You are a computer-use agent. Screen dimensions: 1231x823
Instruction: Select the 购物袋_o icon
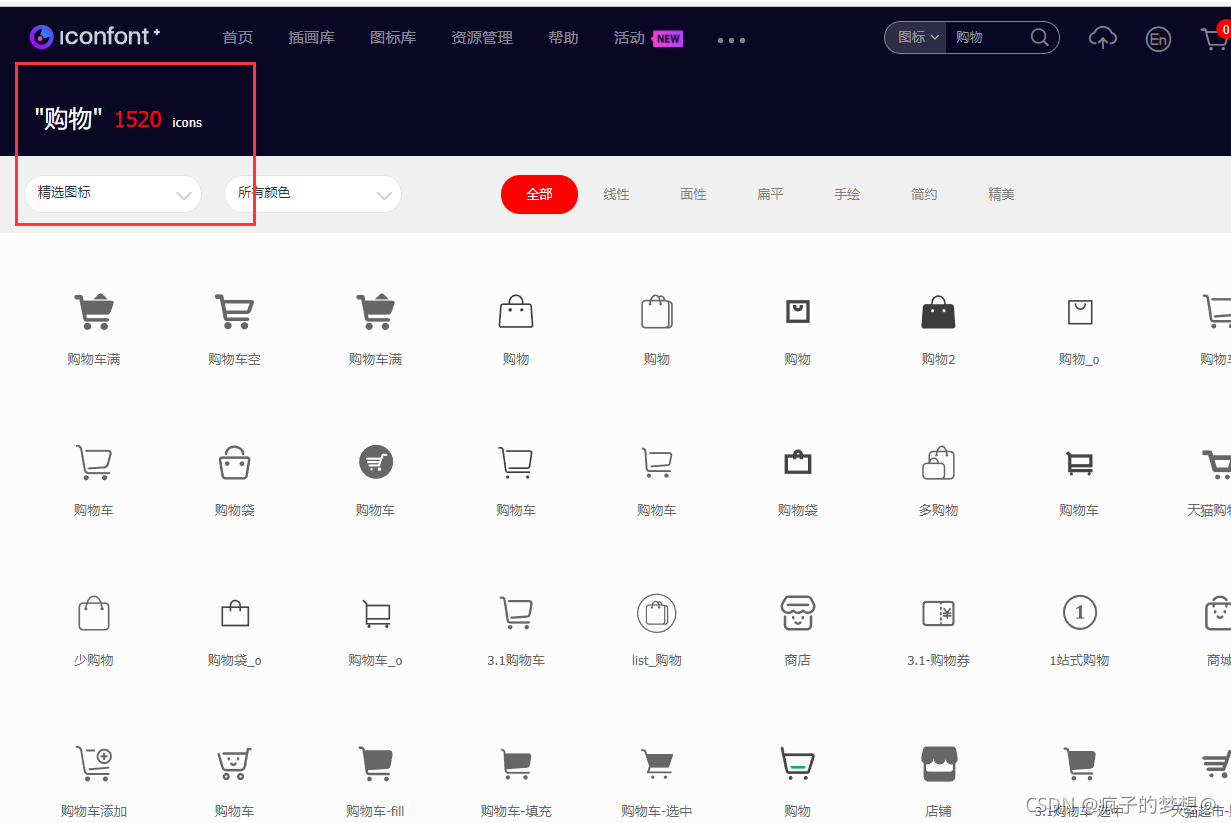point(235,613)
